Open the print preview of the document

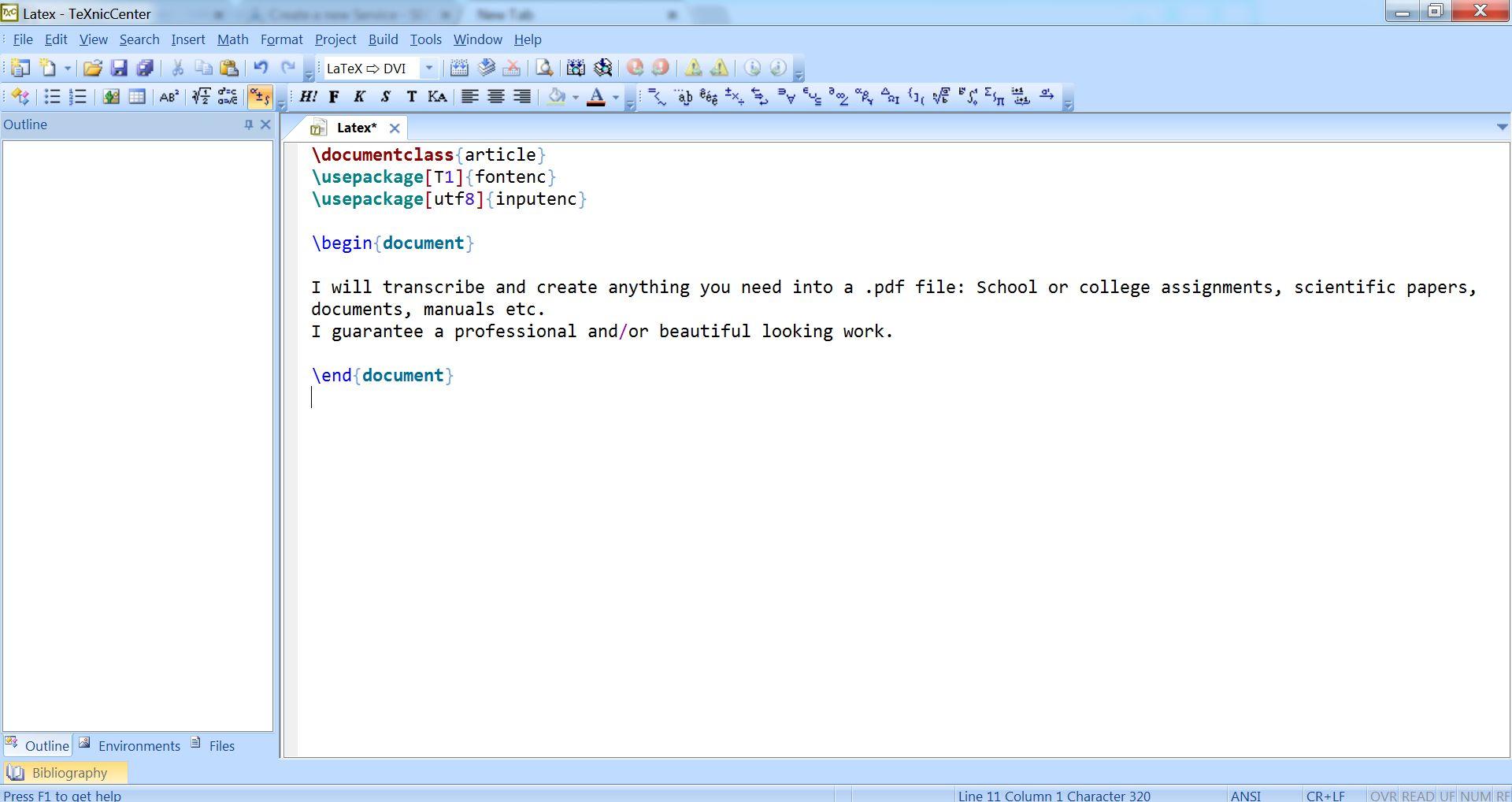coord(543,68)
